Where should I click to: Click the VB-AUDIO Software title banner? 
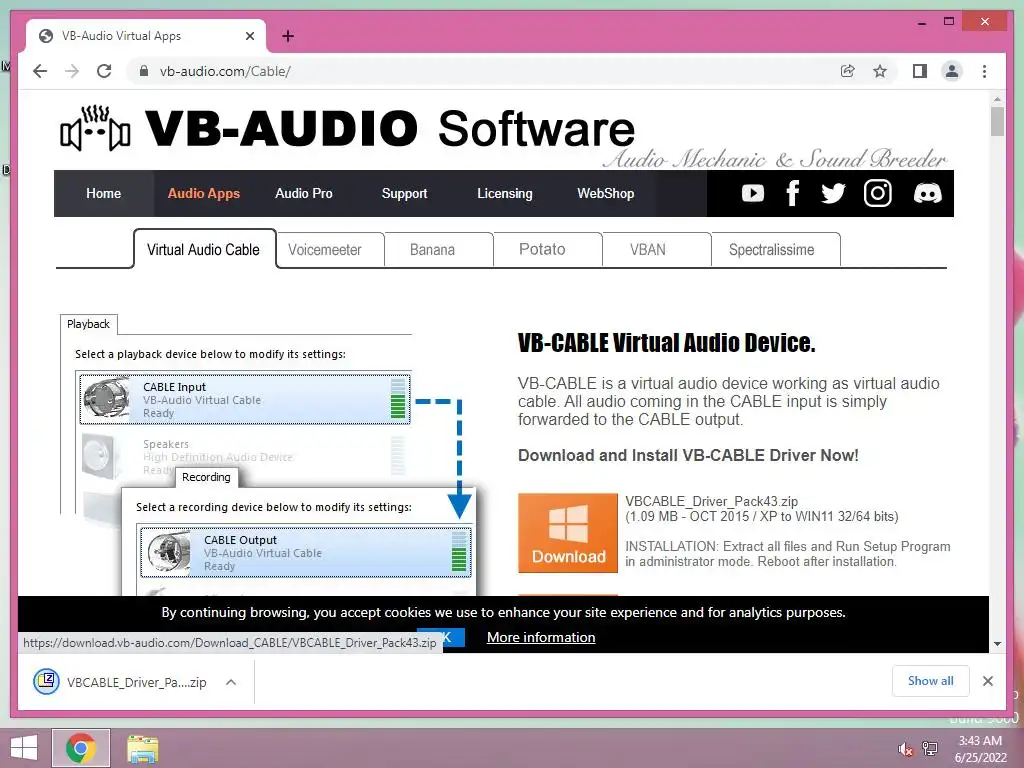click(x=389, y=128)
